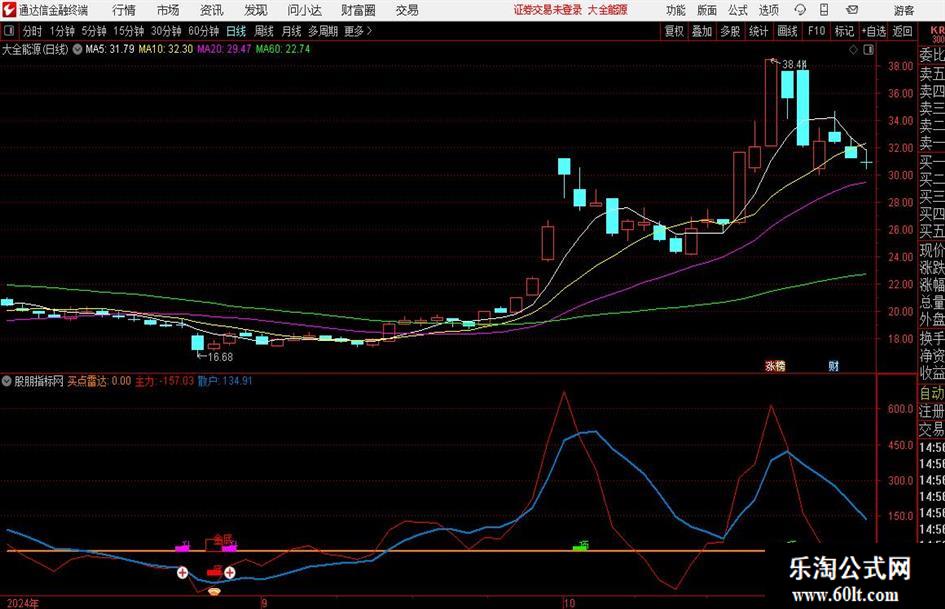Switch to the 30分钟 period tab
Image resolution: width=945 pixels, height=609 pixels.
coord(166,31)
